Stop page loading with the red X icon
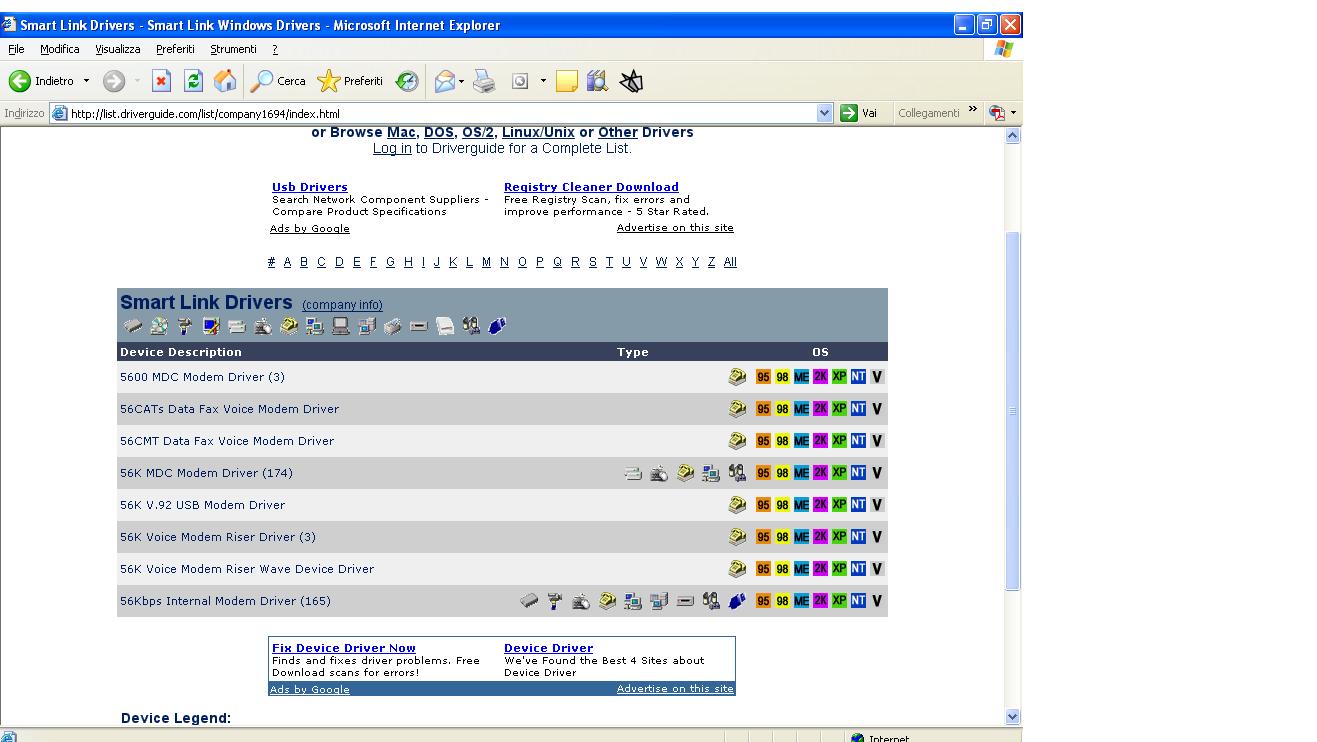This screenshot has width=1317, height=742. click(162, 81)
